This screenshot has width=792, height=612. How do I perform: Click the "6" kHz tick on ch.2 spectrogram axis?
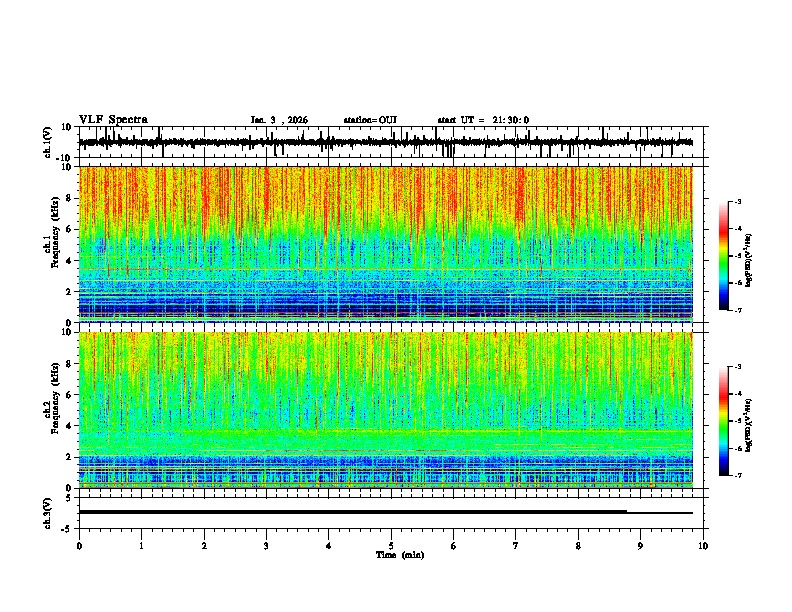(70, 395)
